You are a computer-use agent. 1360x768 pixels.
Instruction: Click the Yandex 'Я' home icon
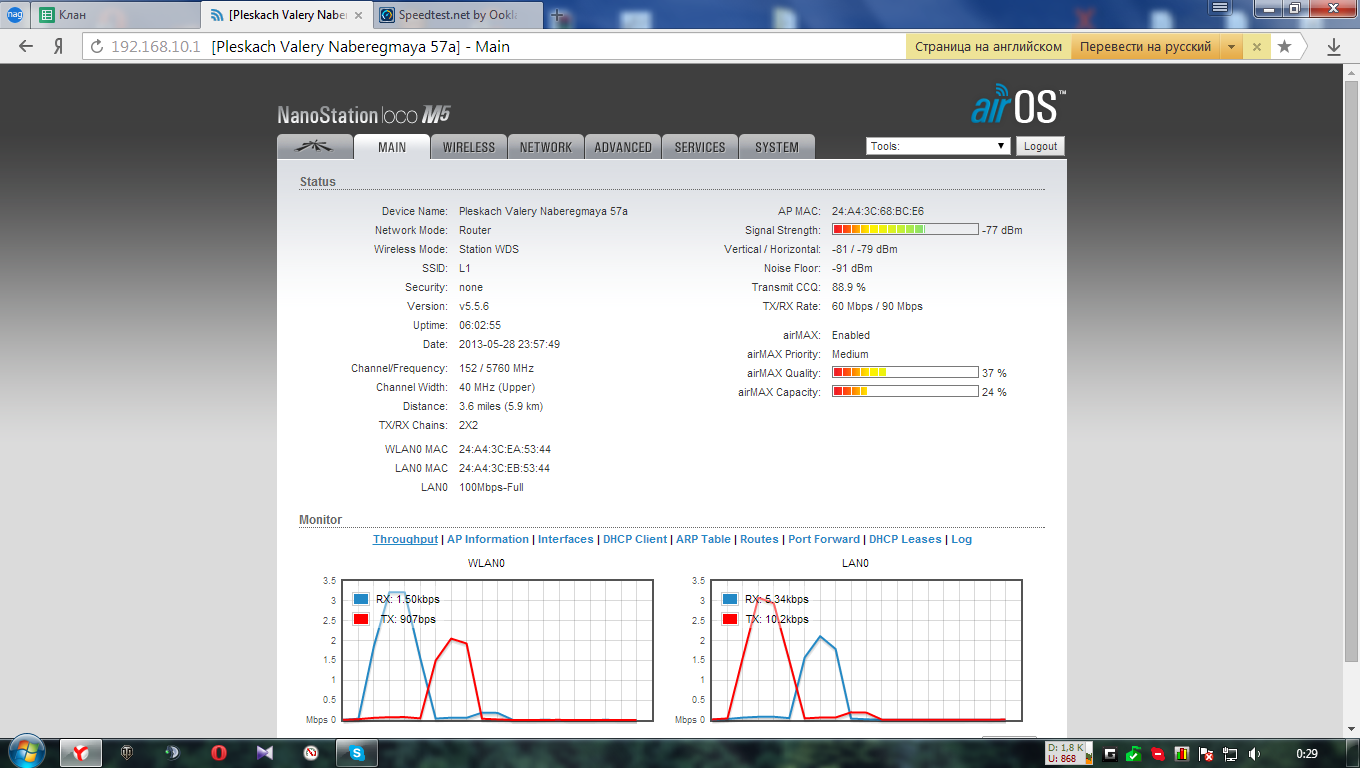pos(59,47)
